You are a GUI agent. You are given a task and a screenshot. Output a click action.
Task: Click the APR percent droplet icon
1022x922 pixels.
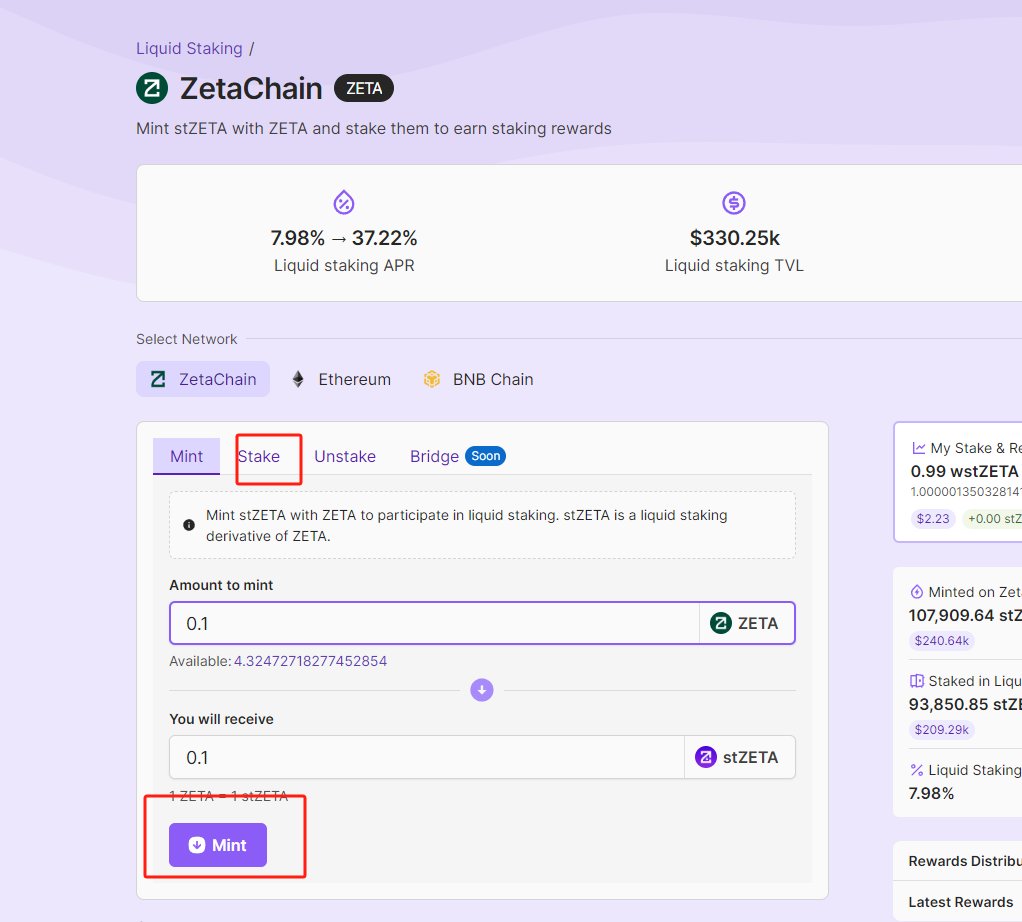click(x=343, y=203)
